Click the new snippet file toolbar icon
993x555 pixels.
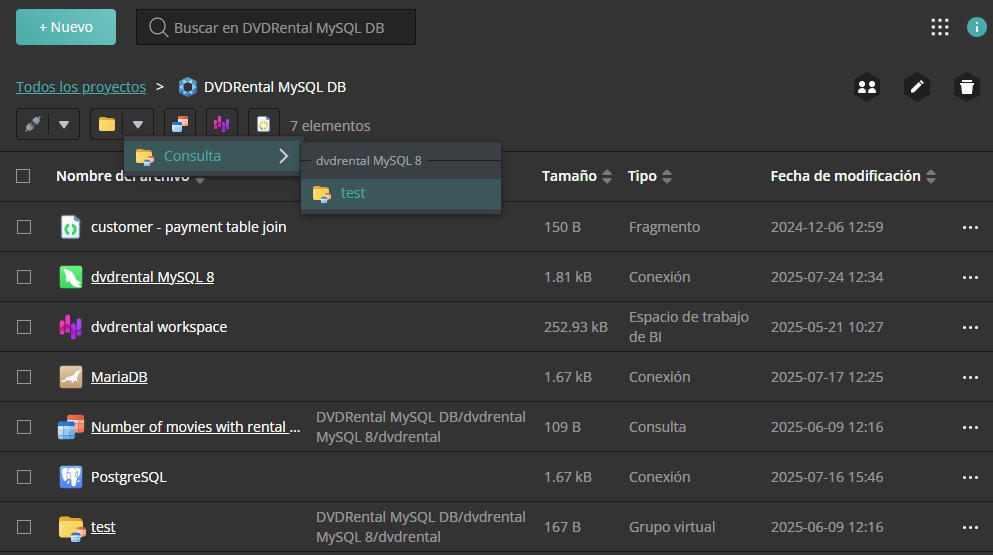(264, 125)
